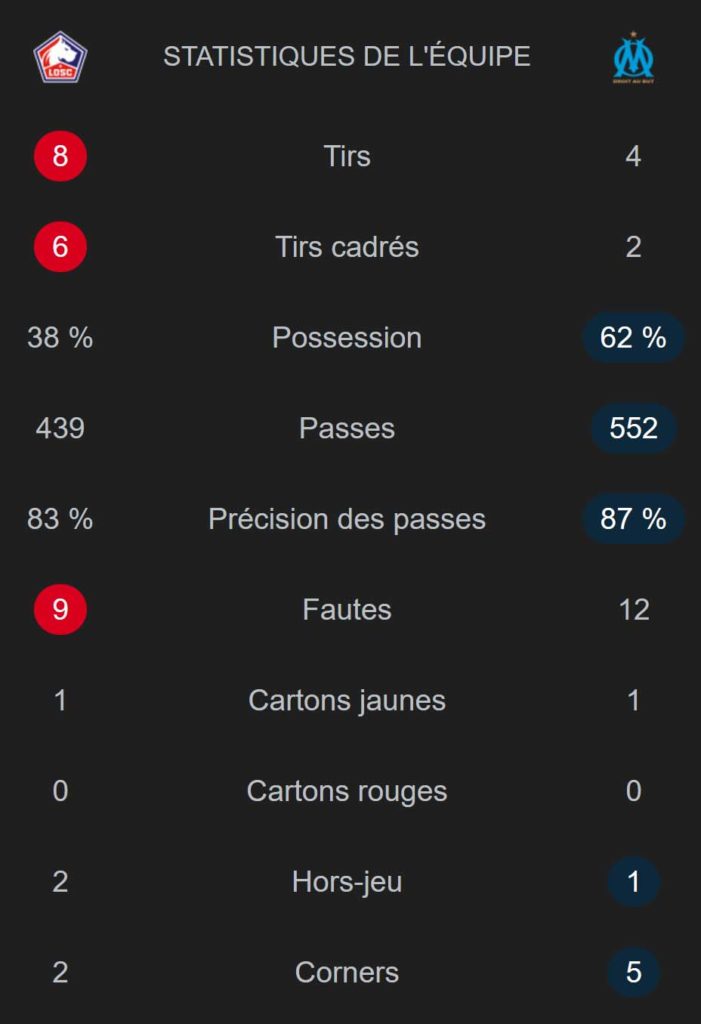The height and width of the screenshot is (1024, 701).
Task: Select the Cartons jaunes row label
Action: click(x=347, y=700)
